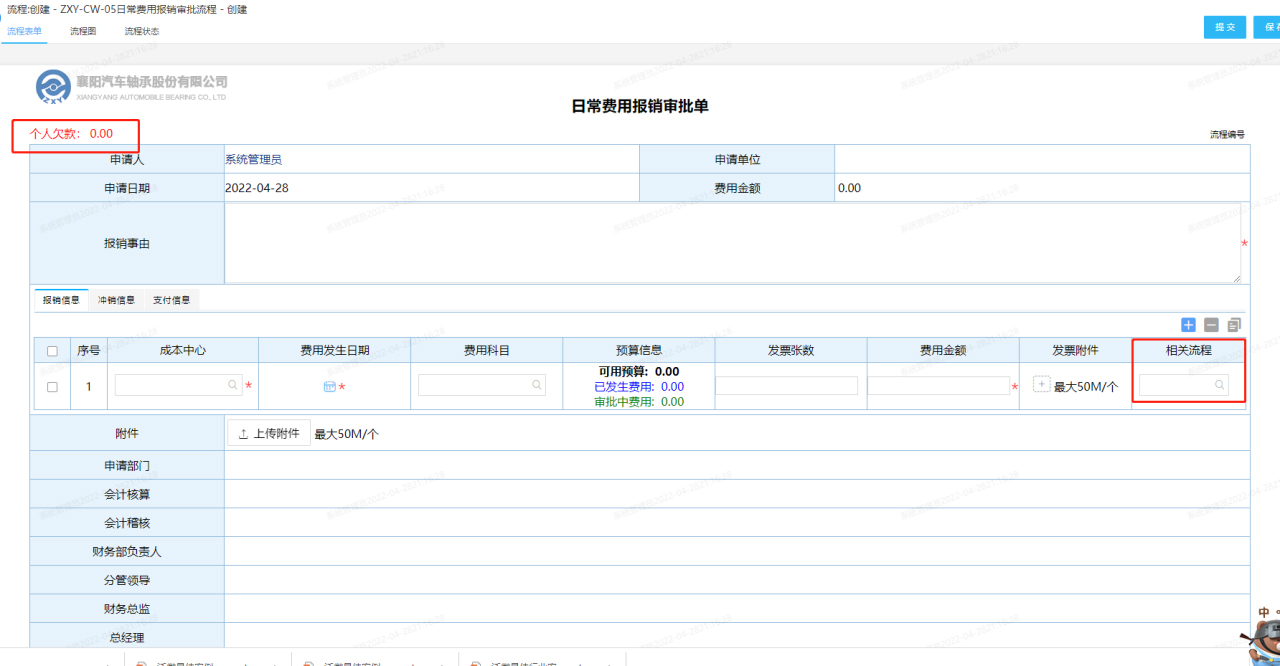Click the 流程编号 label
This screenshot has height=666, width=1280.
[1227, 134]
